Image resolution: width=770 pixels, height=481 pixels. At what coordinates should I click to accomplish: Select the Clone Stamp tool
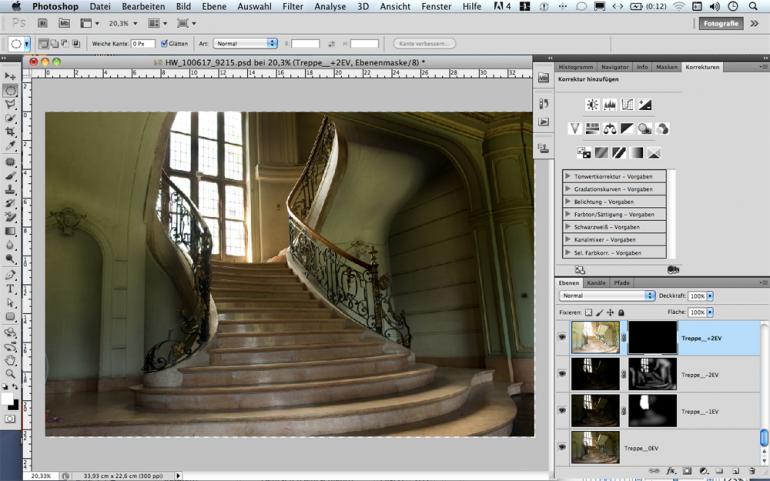pyautogui.click(x=10, y=190)
